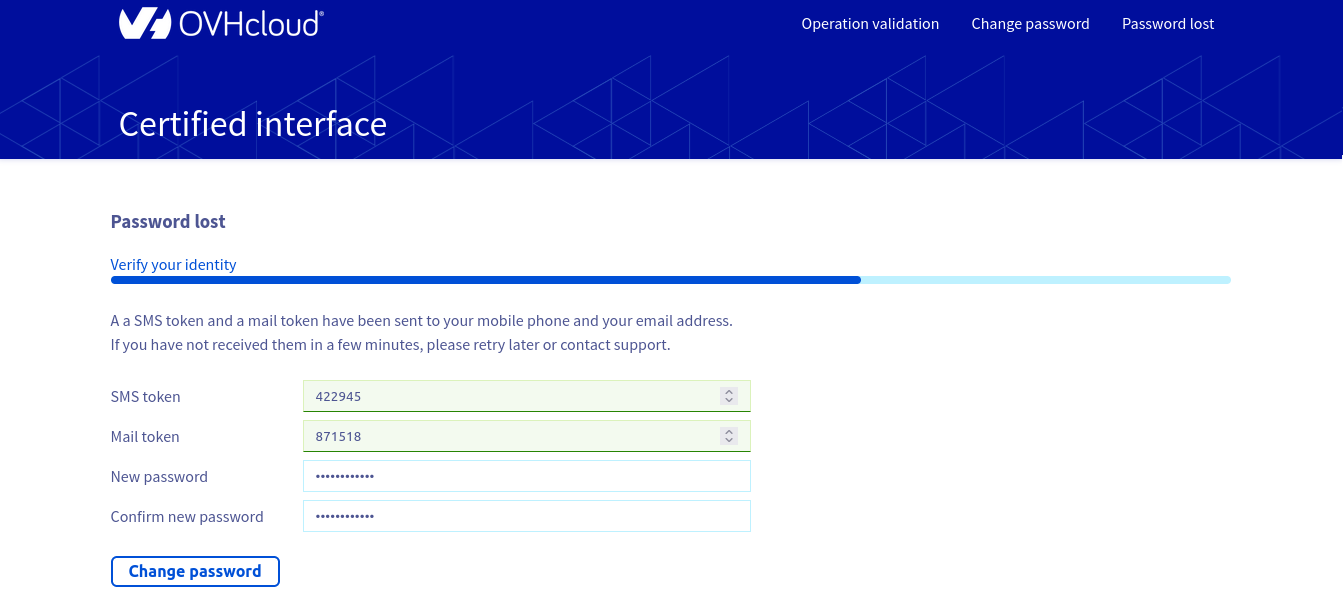The height and width of the screenshot is (600, 1343).
Task: Click the Verify your identity step label
Action: pos(174,265)
